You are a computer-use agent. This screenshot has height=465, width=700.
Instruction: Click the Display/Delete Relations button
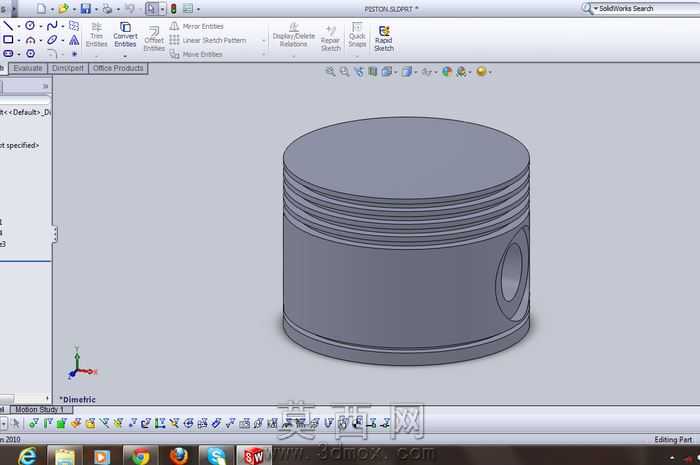(x=294, y=35)
